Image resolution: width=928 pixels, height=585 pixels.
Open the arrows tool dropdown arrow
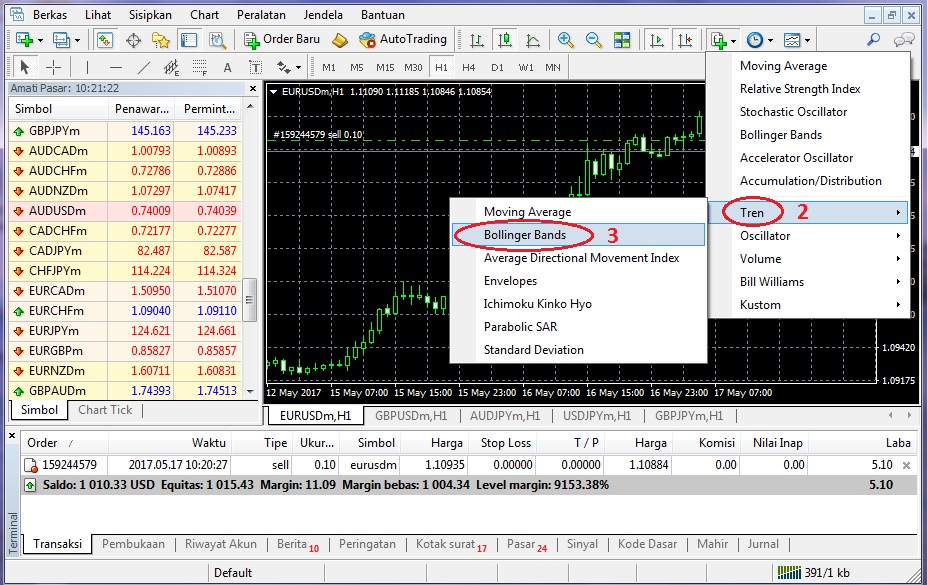coord(298,68)
